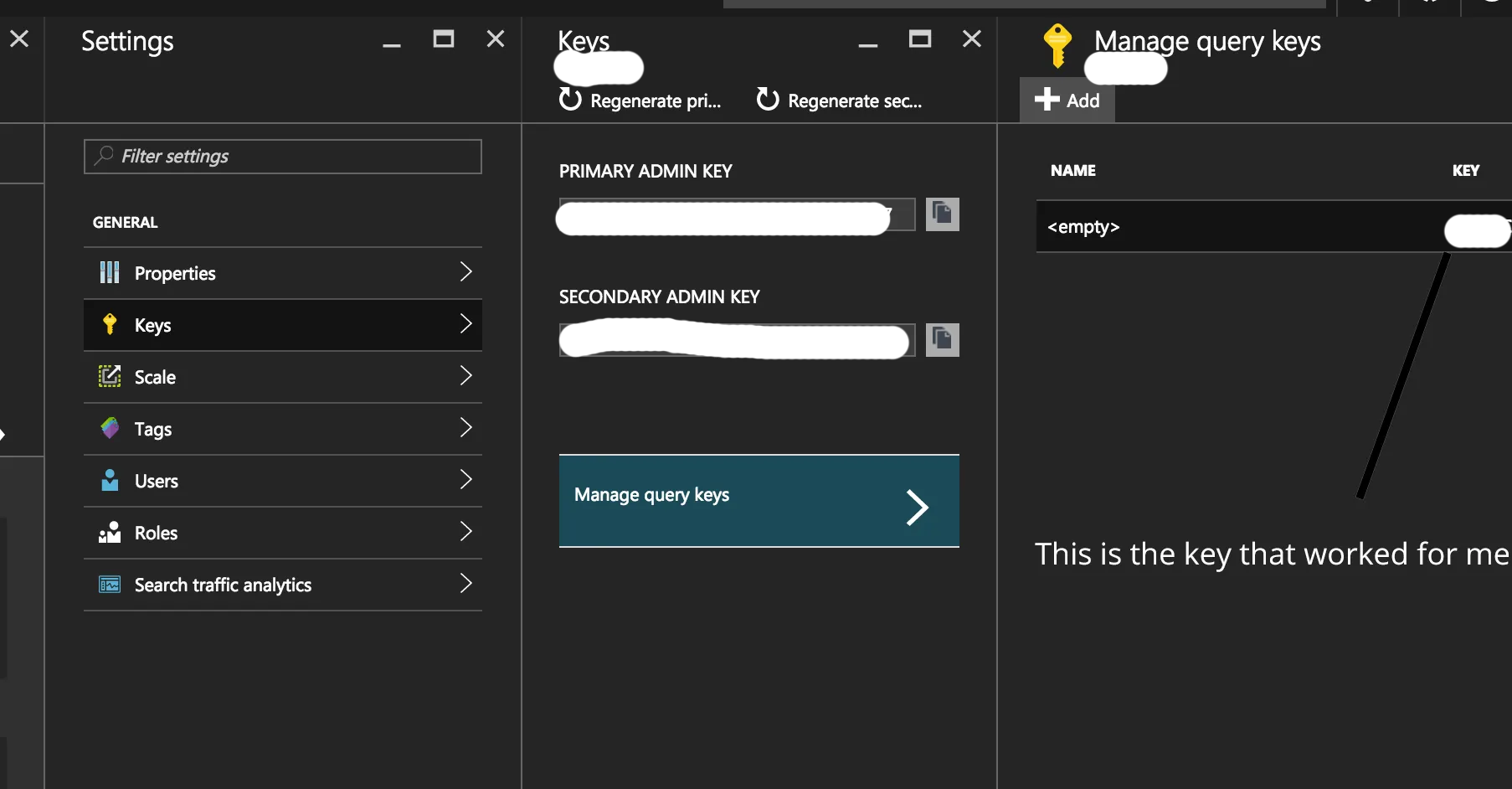Open the Manage query keys tile
The image size is (1512, 789).
click(759, 501)
